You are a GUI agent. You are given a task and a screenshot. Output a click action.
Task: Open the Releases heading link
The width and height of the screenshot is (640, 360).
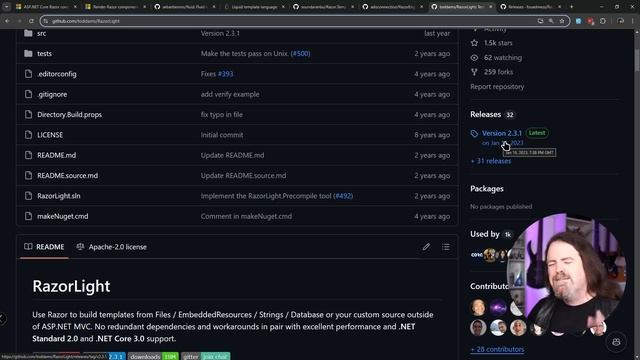pyautogui.click(x=485, y=115)
